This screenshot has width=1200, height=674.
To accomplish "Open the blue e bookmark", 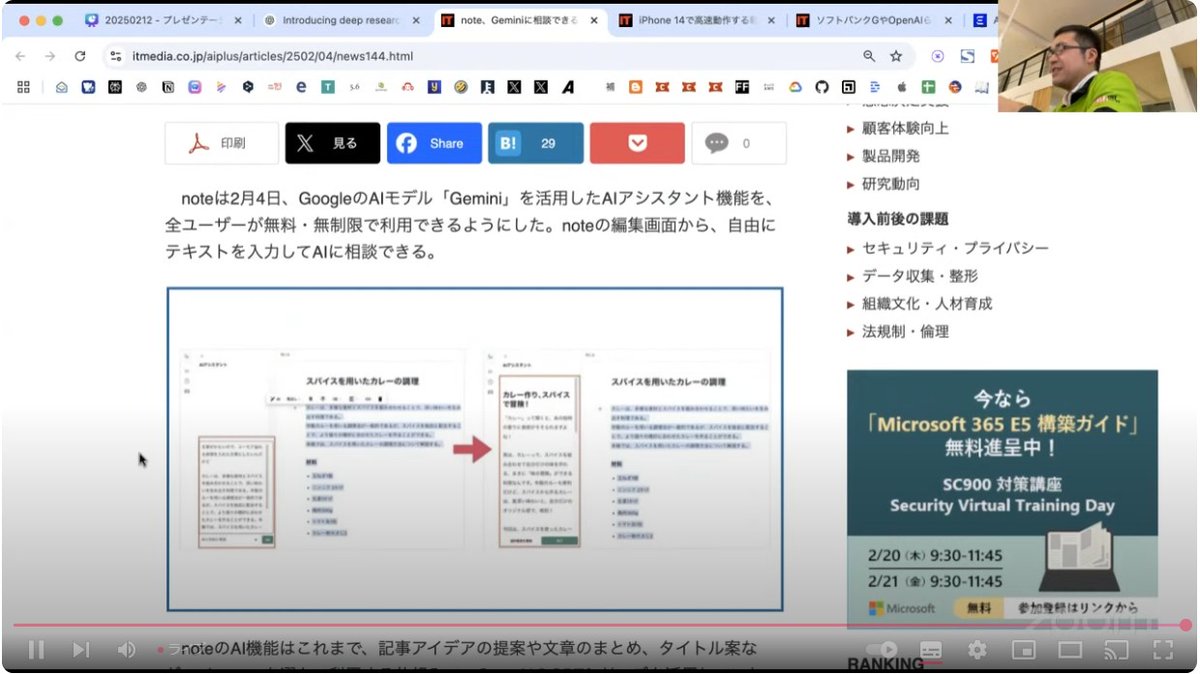I will pos(301,87).
